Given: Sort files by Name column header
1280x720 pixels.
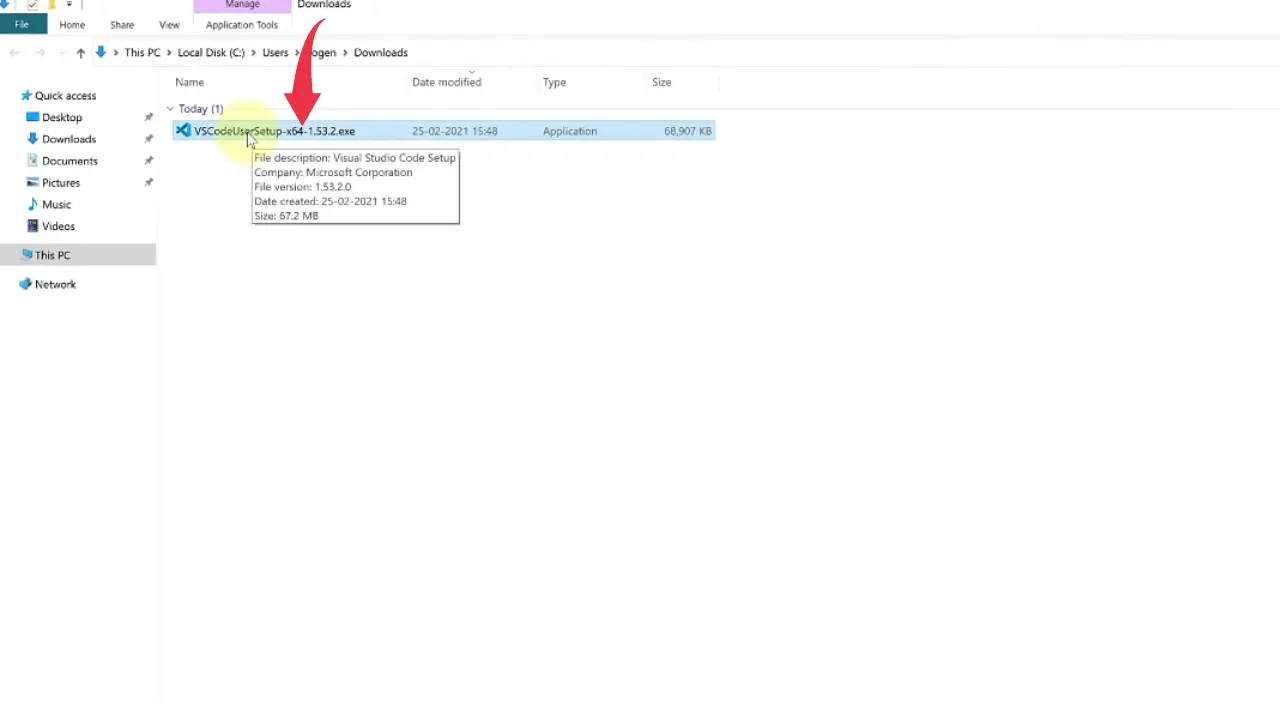Looking at the screenshot, I should coord(190,82).
